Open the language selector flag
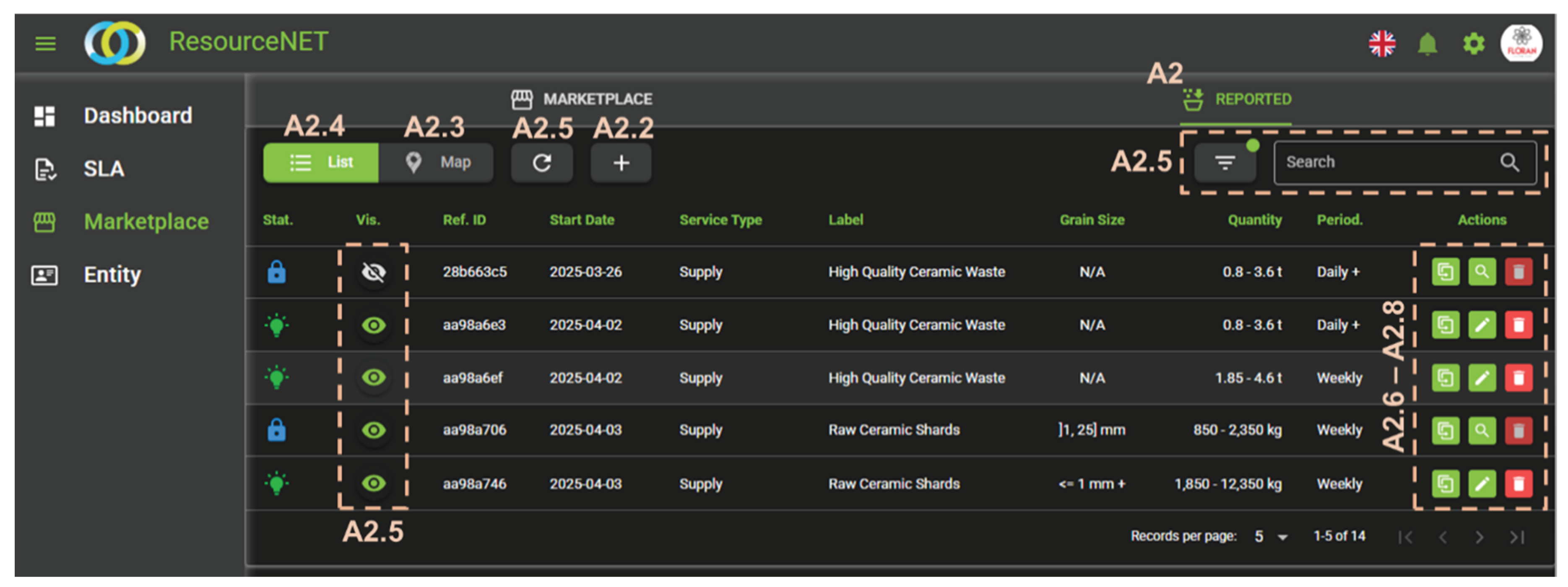 point(1383,43)
